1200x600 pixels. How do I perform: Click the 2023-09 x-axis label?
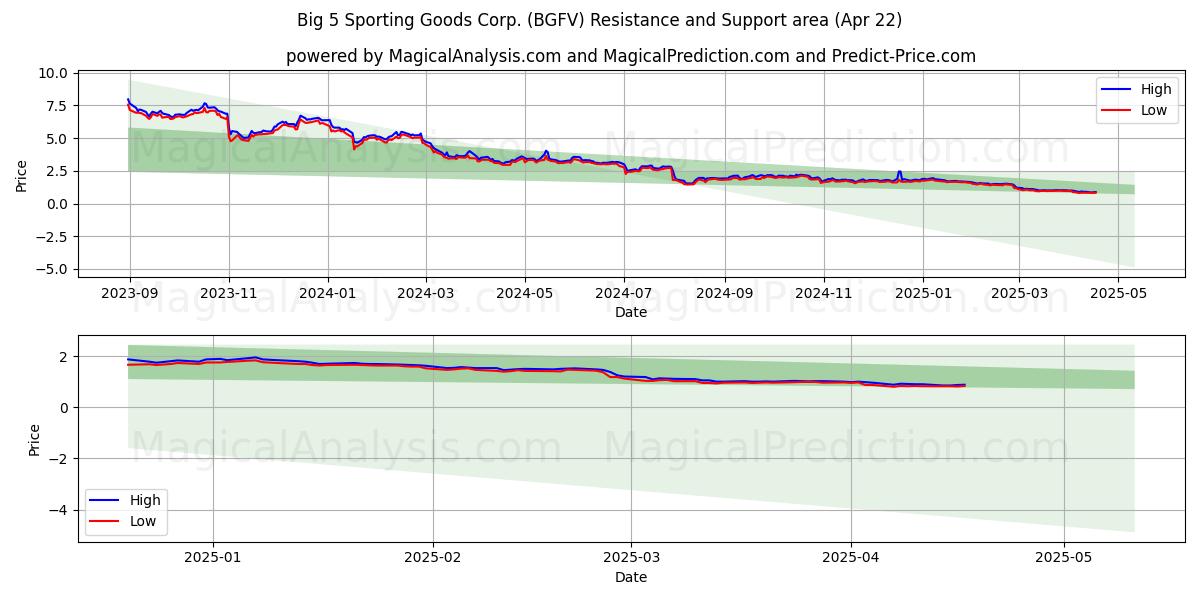pyautogui.click(x=129, y=295)
